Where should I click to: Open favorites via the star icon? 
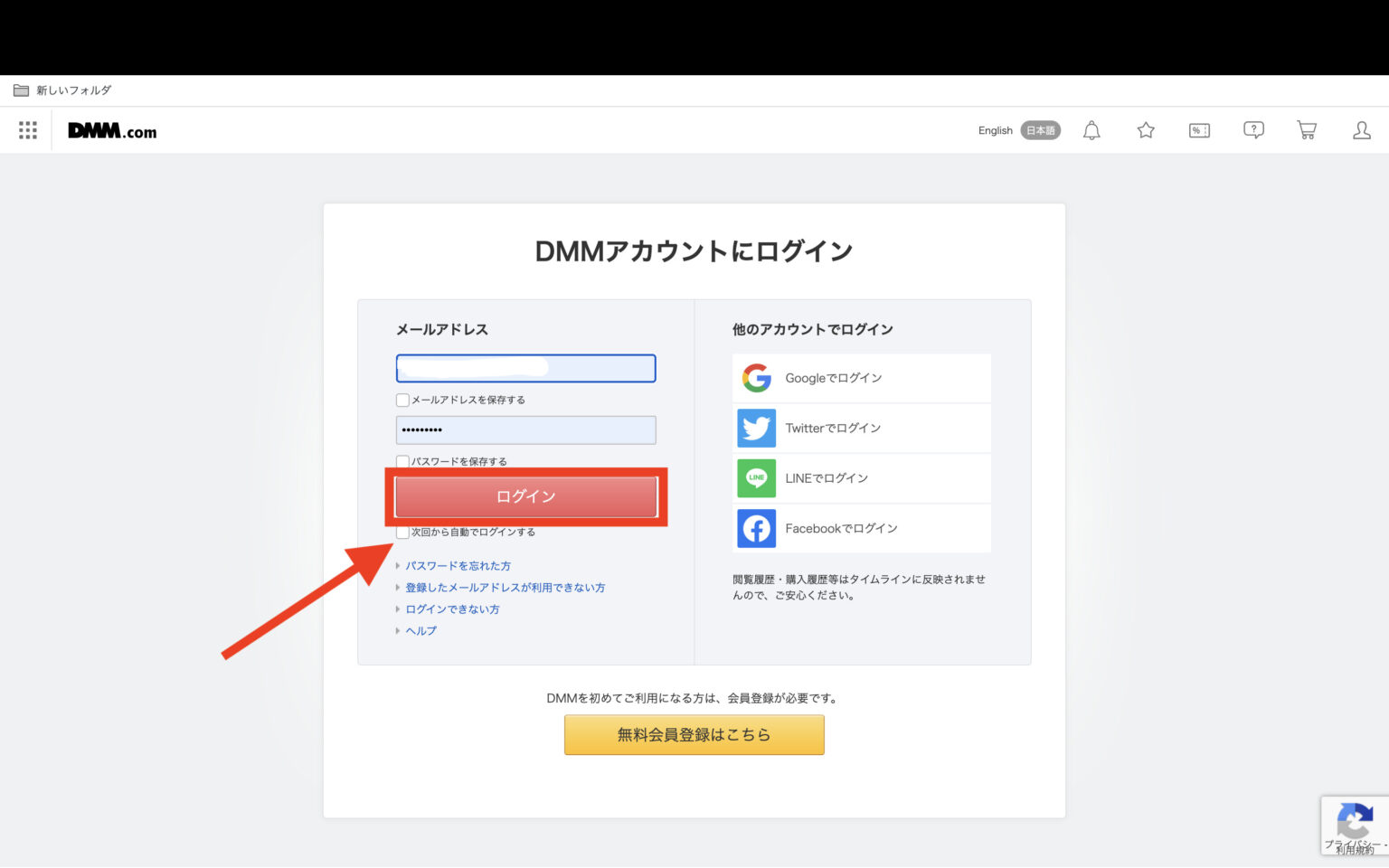pyautogui.click(x=1145, y=129)
